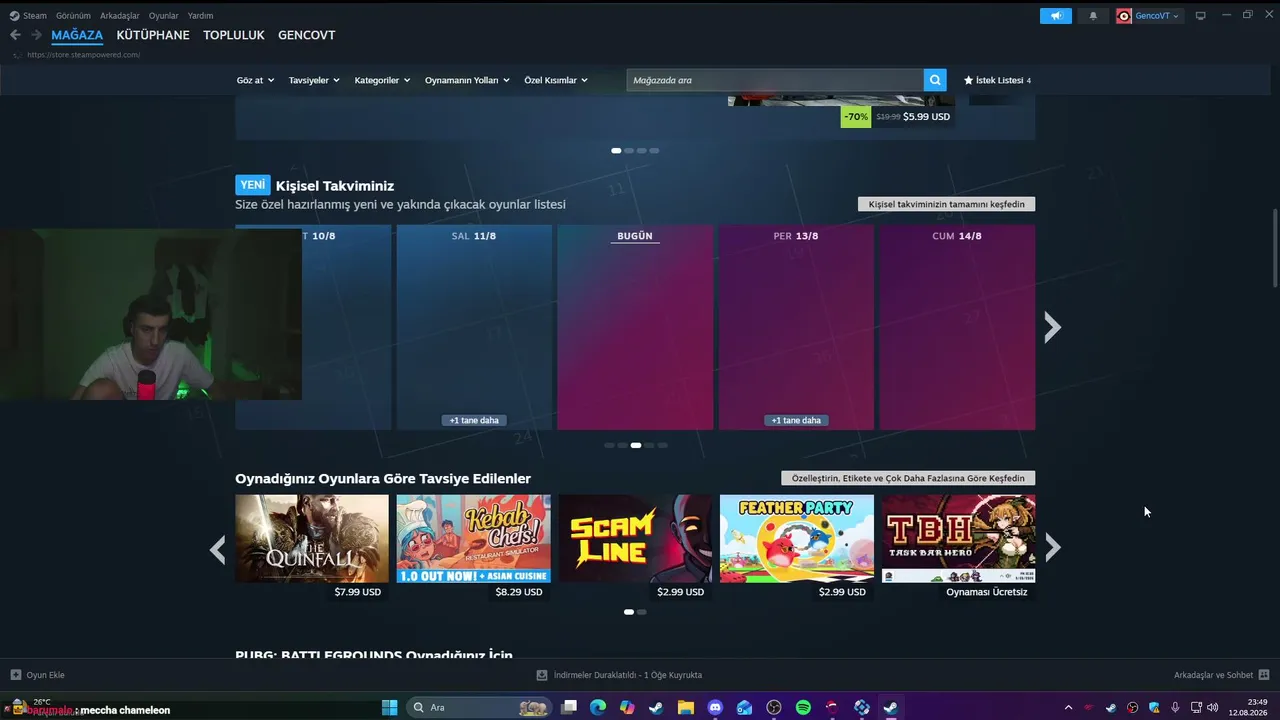1280x720 pixels.
Task: Select the CUM 14/8 calendar column
Action: pyautogui.click(x=957, y=327)
